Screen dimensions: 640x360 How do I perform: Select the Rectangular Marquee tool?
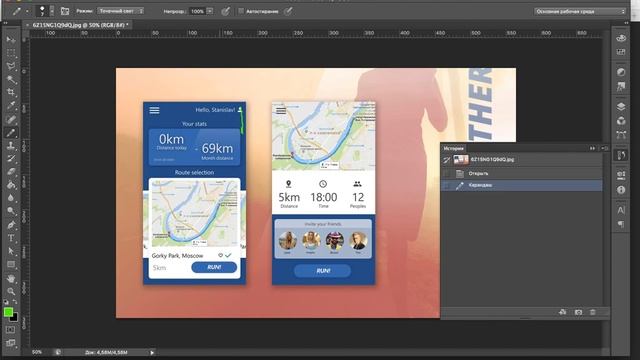11,53
